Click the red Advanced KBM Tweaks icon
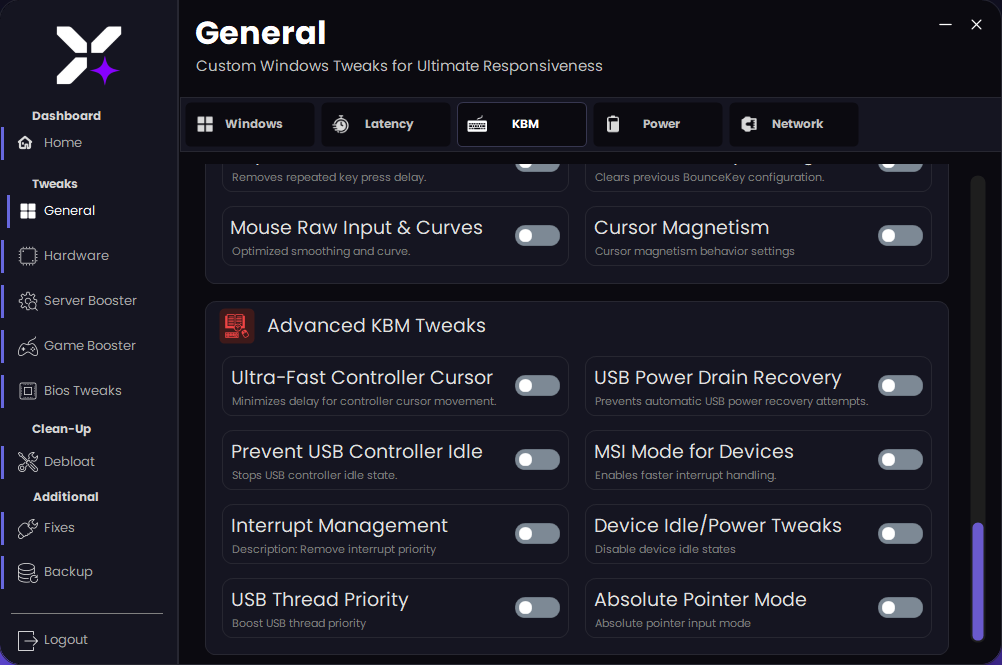The image size is (1002, 665). click(x=237, y=326)
